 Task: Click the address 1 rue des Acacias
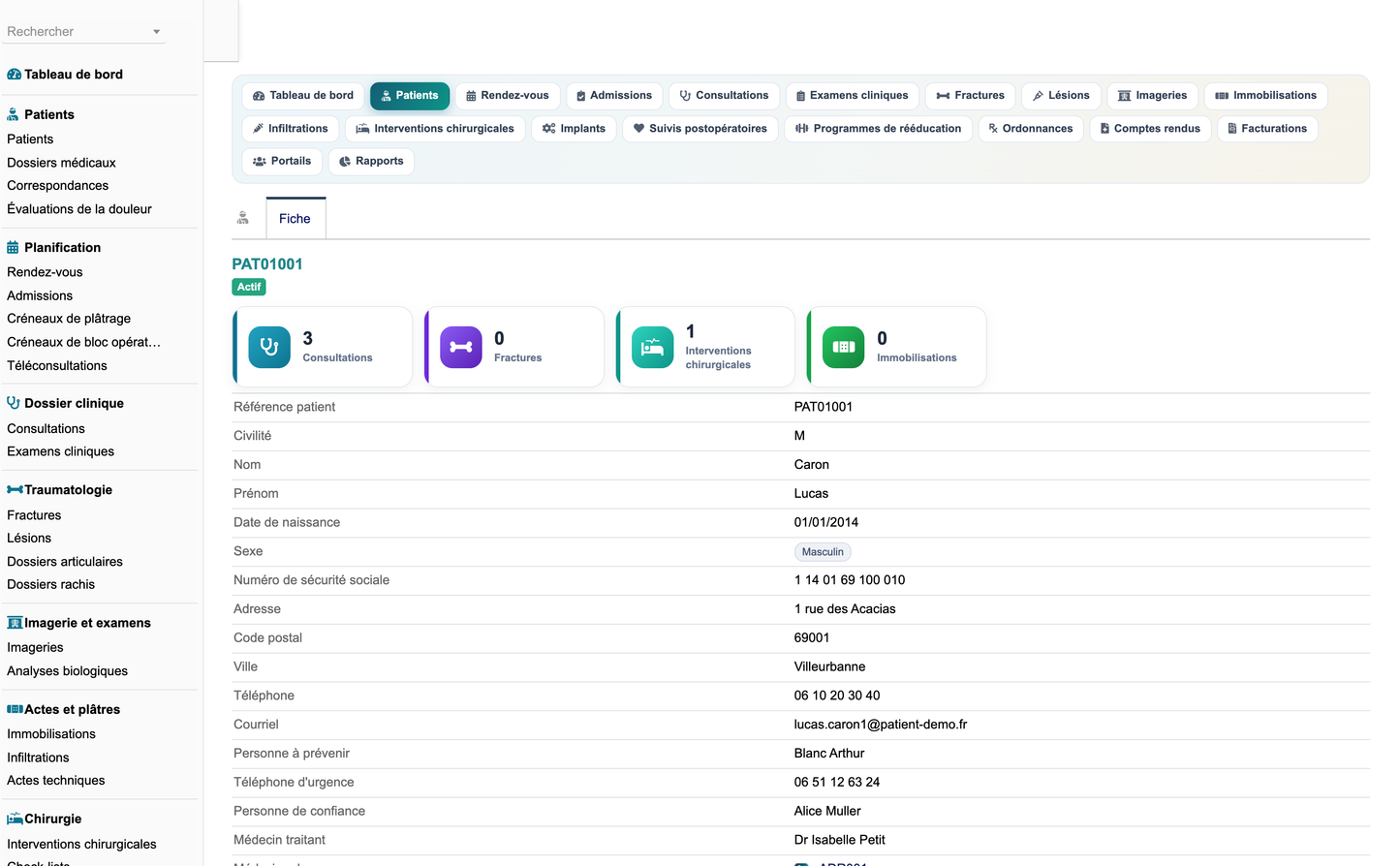(x=845, y=609)
